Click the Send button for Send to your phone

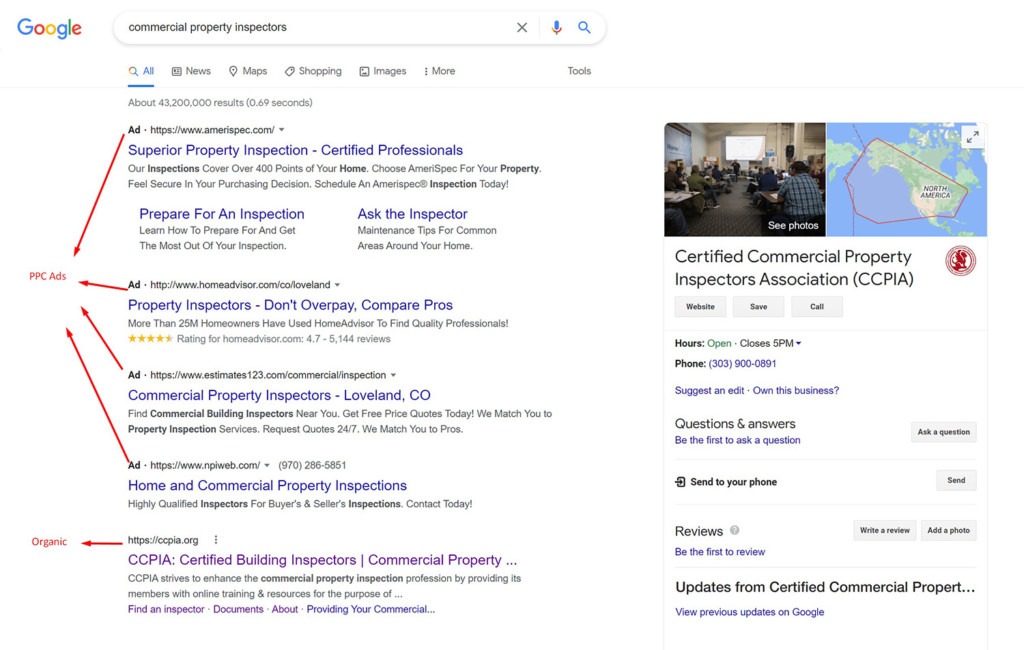click(x=956, y=480)
